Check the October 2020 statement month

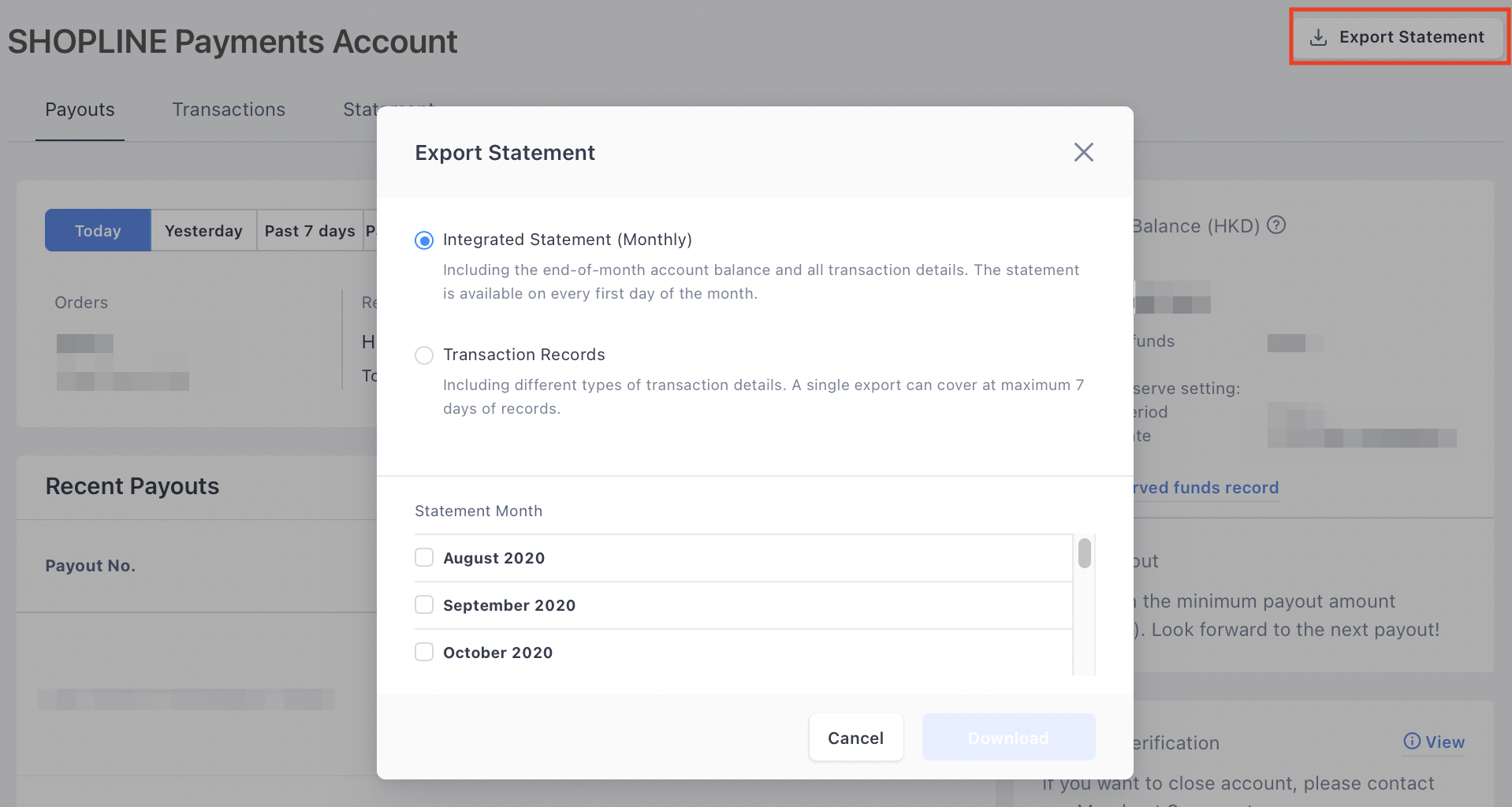[424, 653]
